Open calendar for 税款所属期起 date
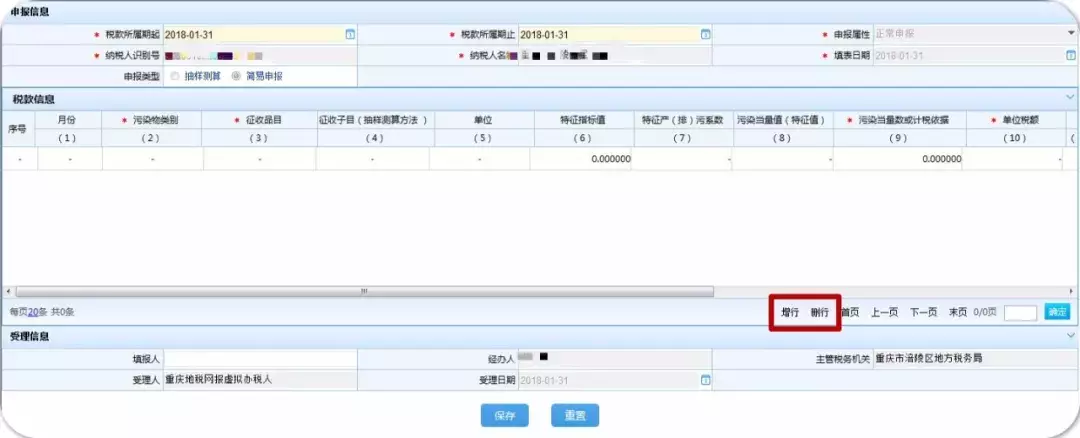Screen dimensions: 1080x438 (350, 34)
